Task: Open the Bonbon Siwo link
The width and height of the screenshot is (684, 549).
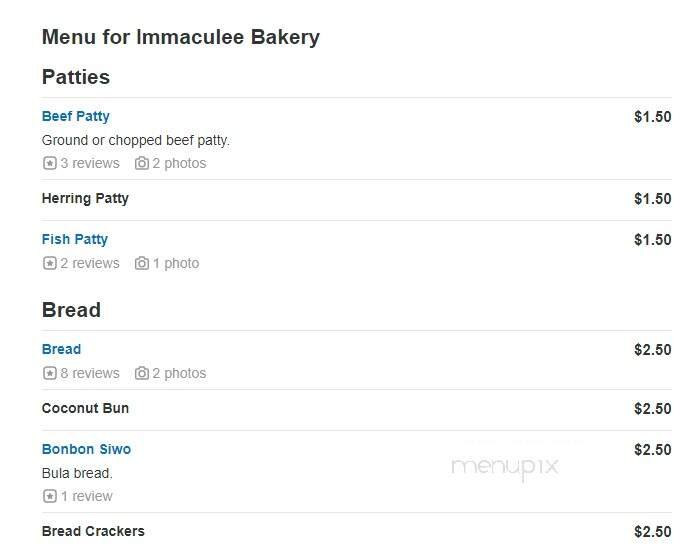Action: click(86, 449)
